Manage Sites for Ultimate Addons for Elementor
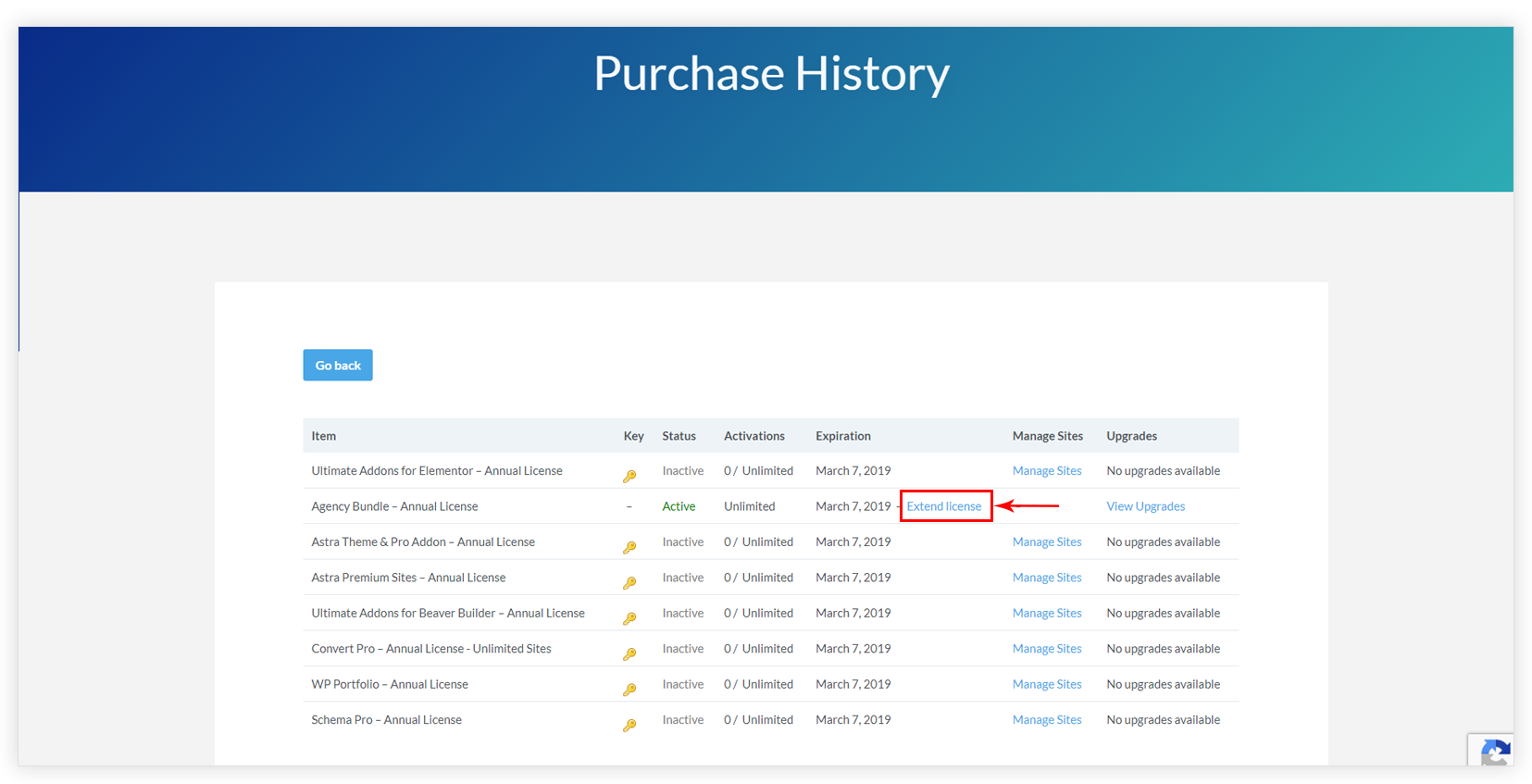The width and height of the screenshot is (1532, 784). pos(1047,471)
